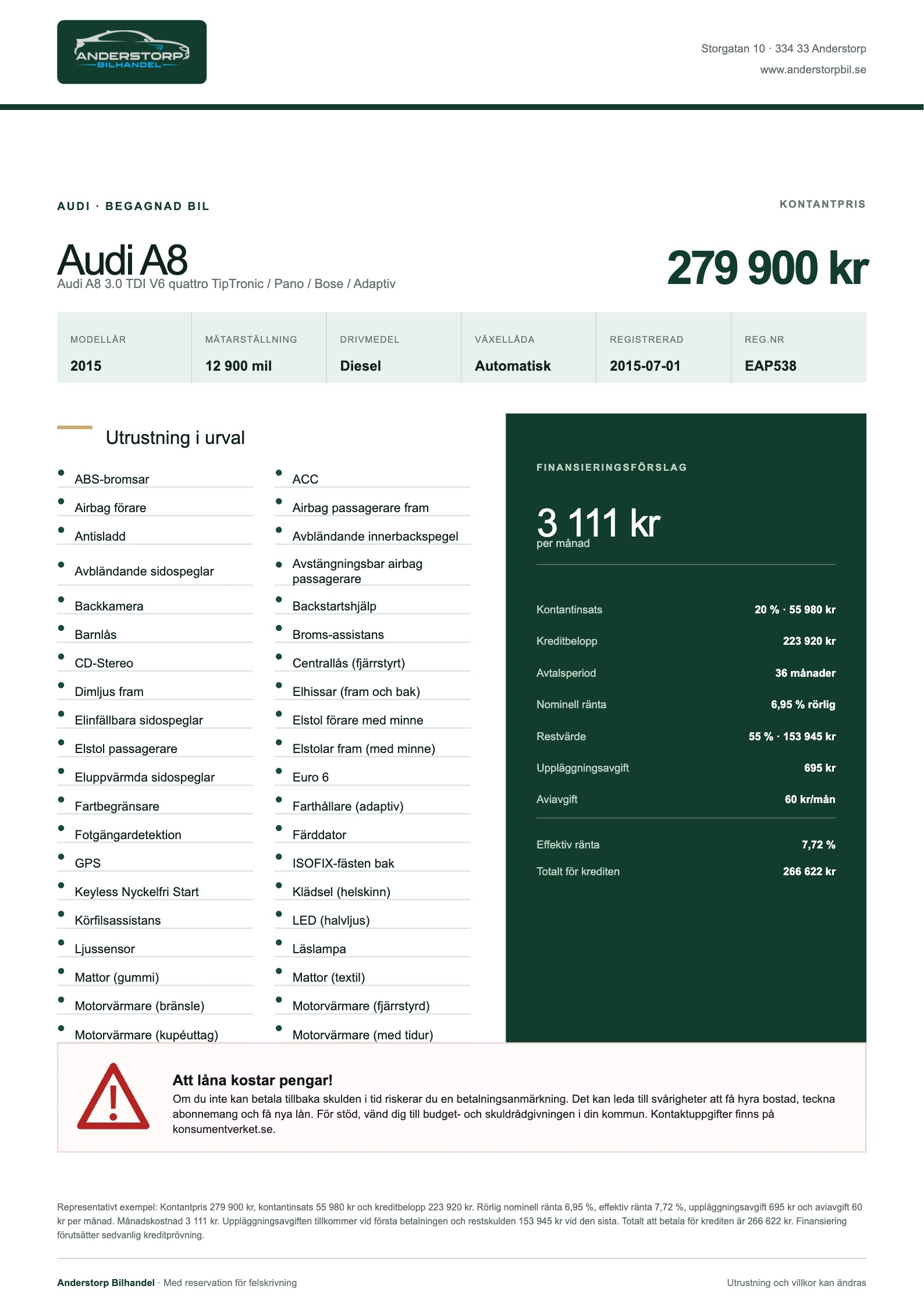Click the equipment item Backkamera
924x1307 pixels.
tap(109, 606)
